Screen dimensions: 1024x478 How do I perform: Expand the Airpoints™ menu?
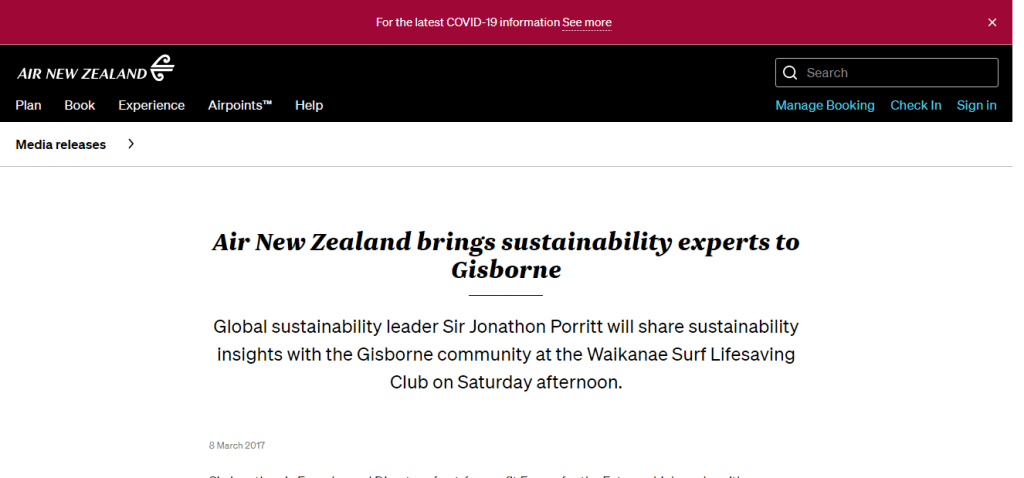point(240,105)
